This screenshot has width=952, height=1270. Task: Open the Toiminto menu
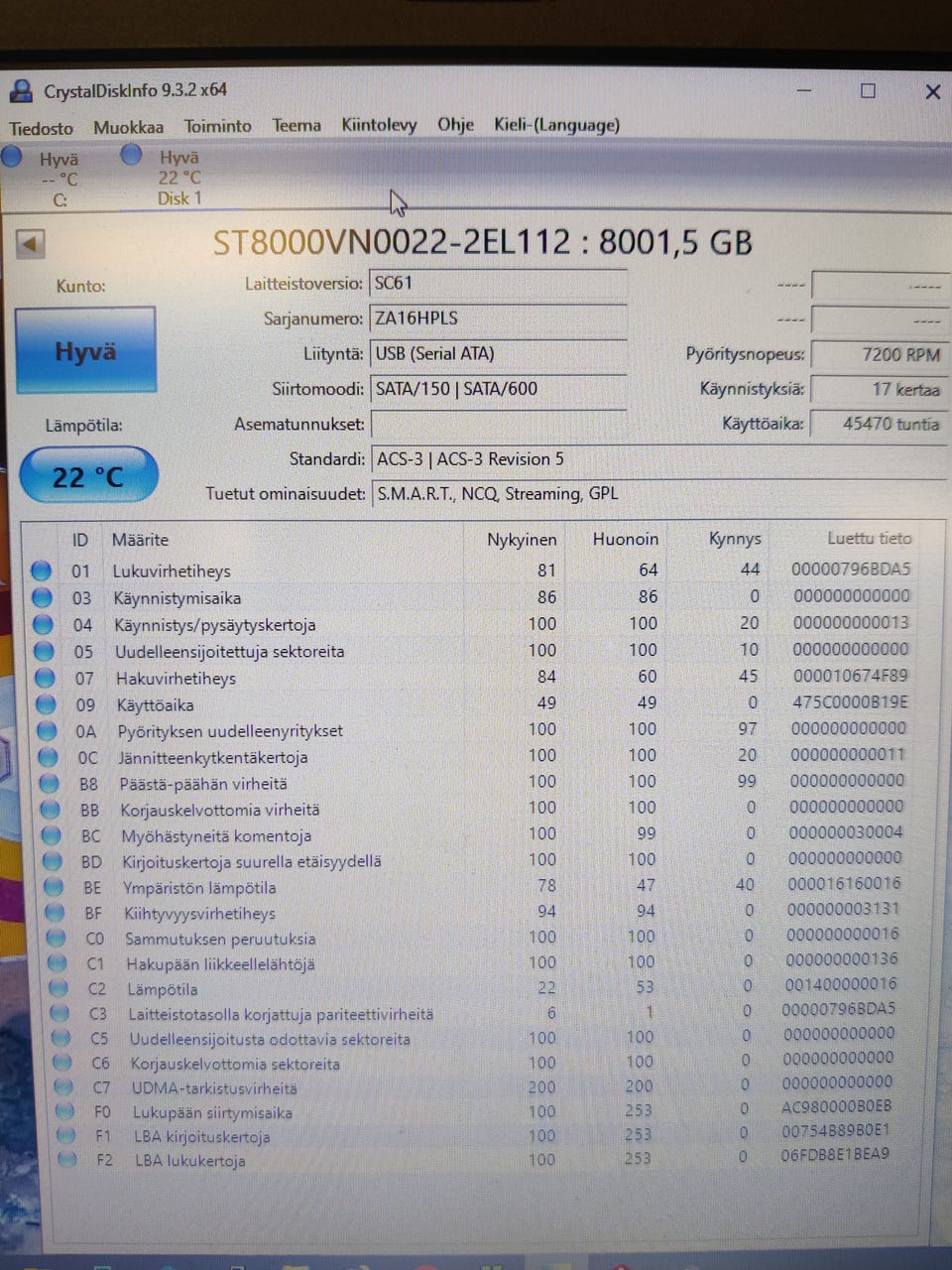point(217,126)
